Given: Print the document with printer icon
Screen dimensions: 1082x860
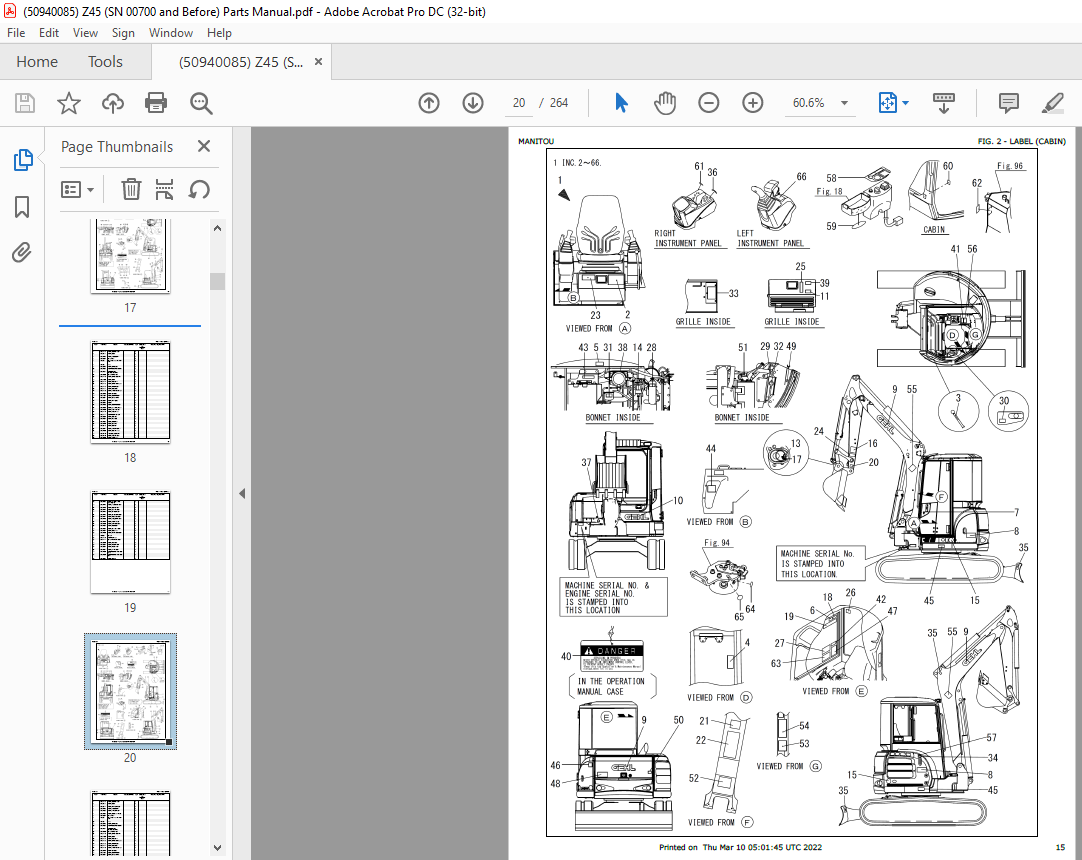Looking at the screenshot, I should click(156, 104).
